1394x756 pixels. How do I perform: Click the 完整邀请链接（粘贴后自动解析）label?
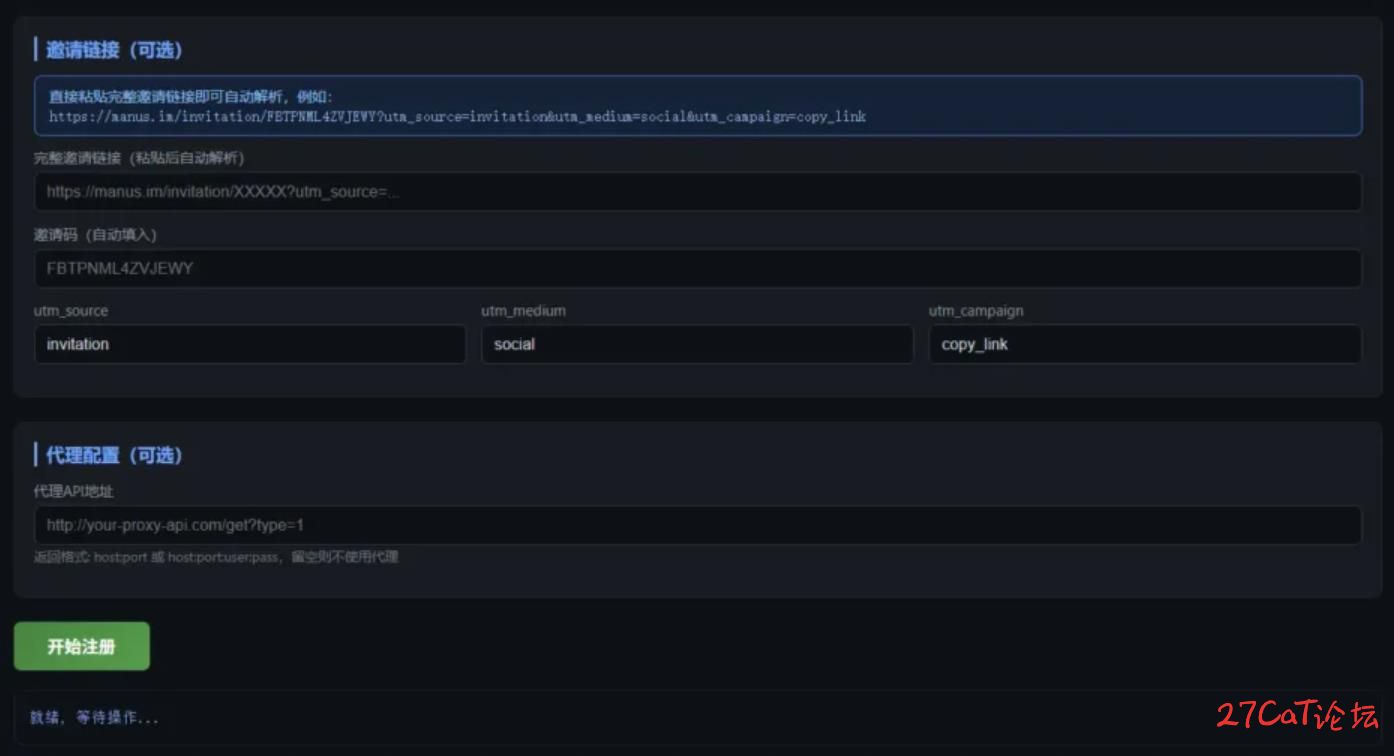click(139, 158)
